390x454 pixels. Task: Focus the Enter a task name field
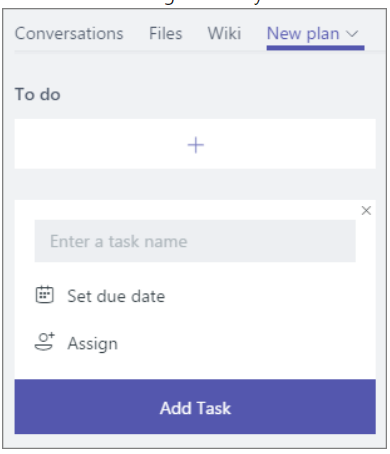point(195,241)
